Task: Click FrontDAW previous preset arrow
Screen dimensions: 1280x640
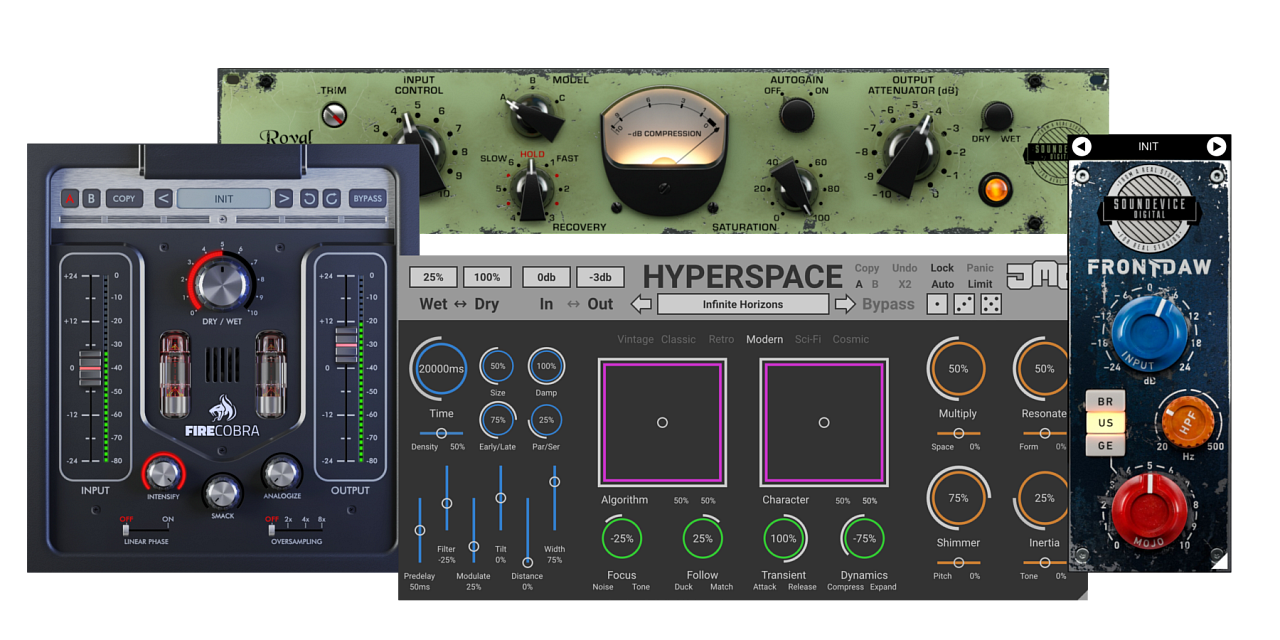Action: 1081,146
